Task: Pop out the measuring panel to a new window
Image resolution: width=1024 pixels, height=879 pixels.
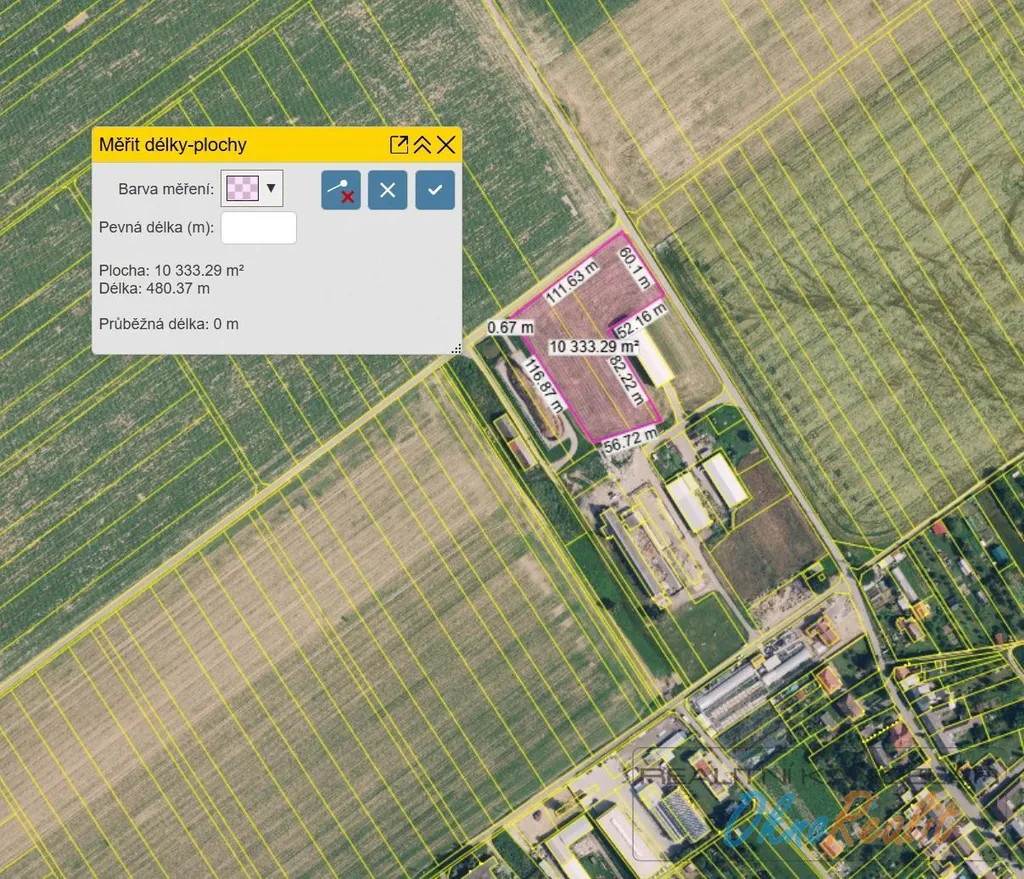Action: [399, 145]
